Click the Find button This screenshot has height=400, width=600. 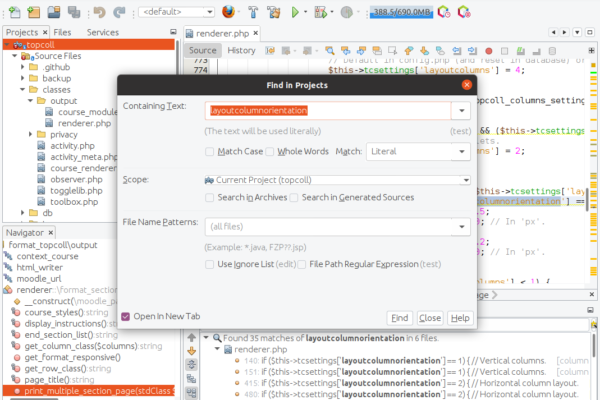pyautogui.click(x=399, y=318)
